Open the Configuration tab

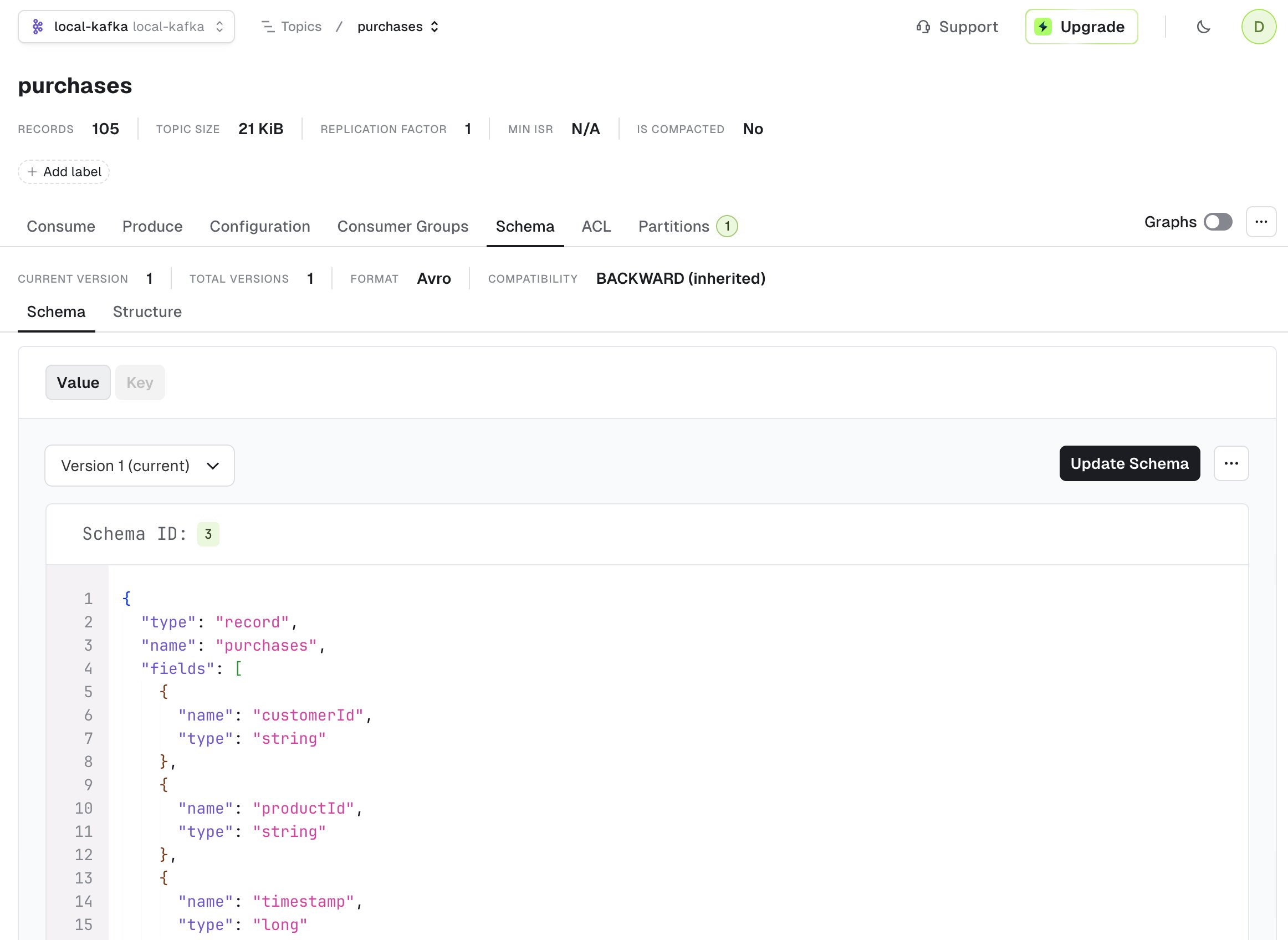(x=260, y=227)
